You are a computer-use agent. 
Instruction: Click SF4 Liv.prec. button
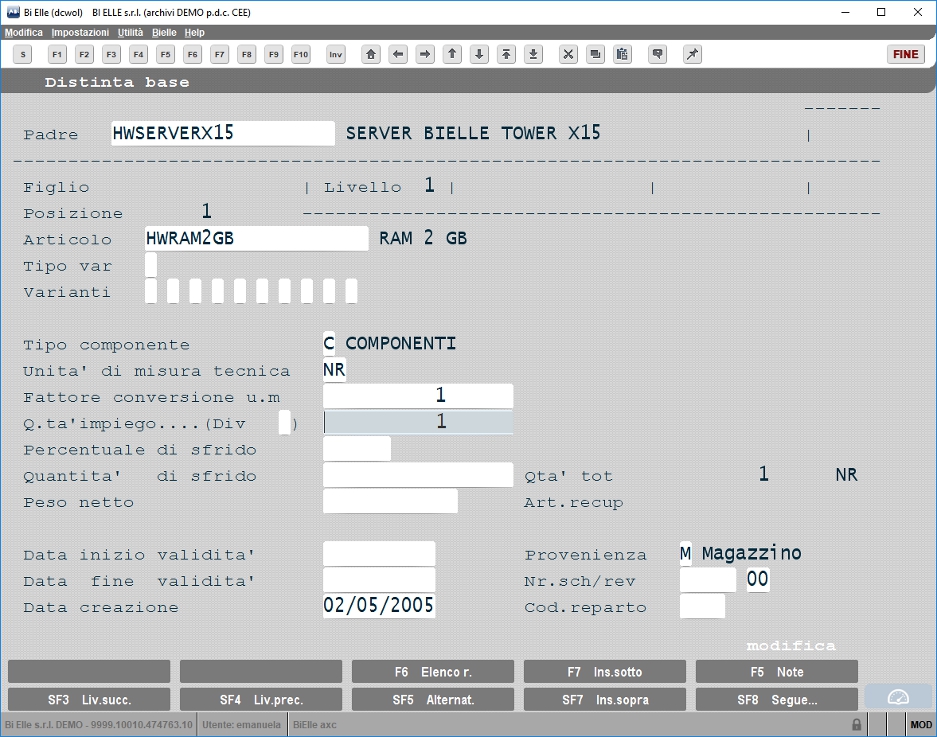(x=261, y=699)
